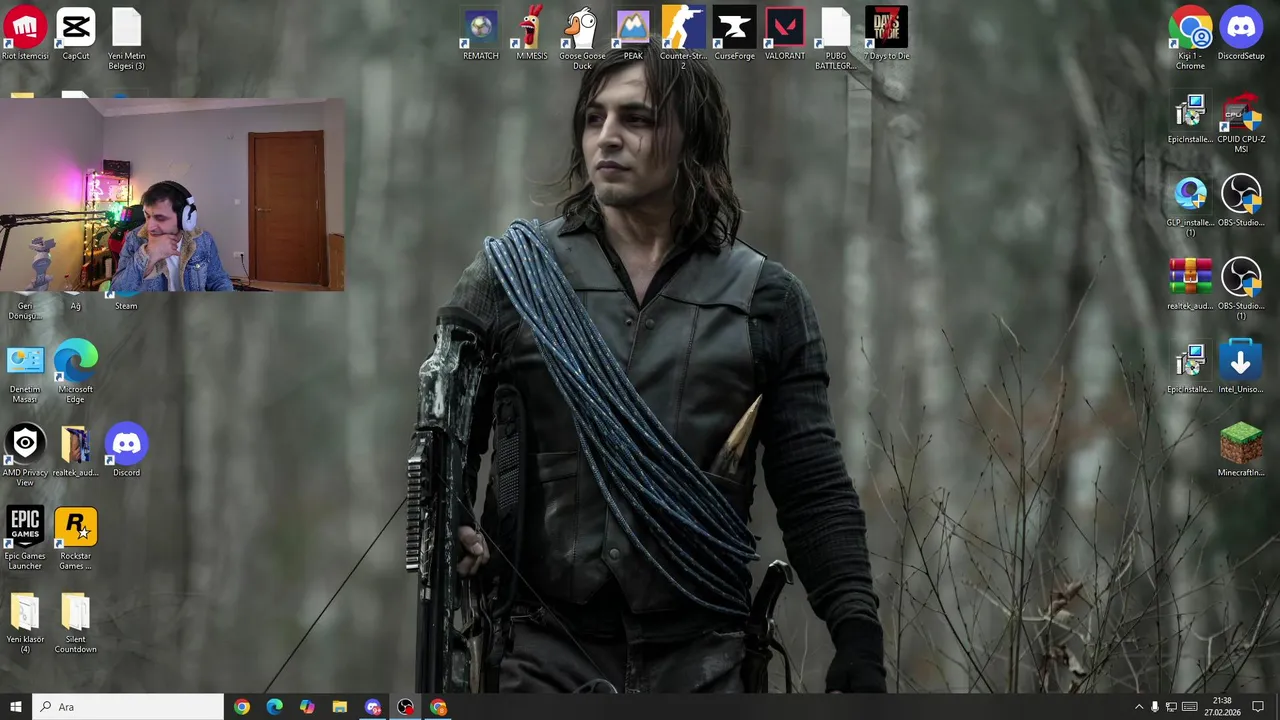The height and width of the screenshot is (720, 1280).
Task: Launch the Discord desktop shortcut
Action: click(126, 452)
